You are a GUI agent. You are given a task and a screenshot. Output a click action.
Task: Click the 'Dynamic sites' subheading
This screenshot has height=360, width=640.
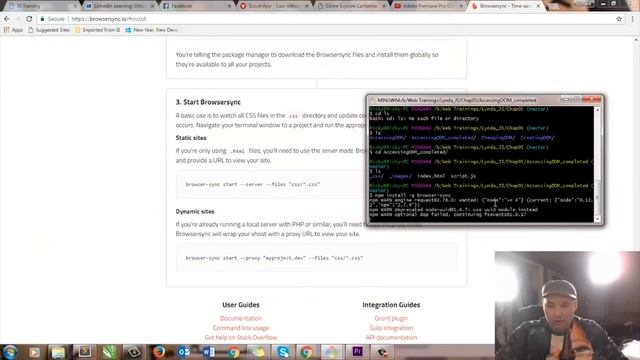[x=195, y=211]
